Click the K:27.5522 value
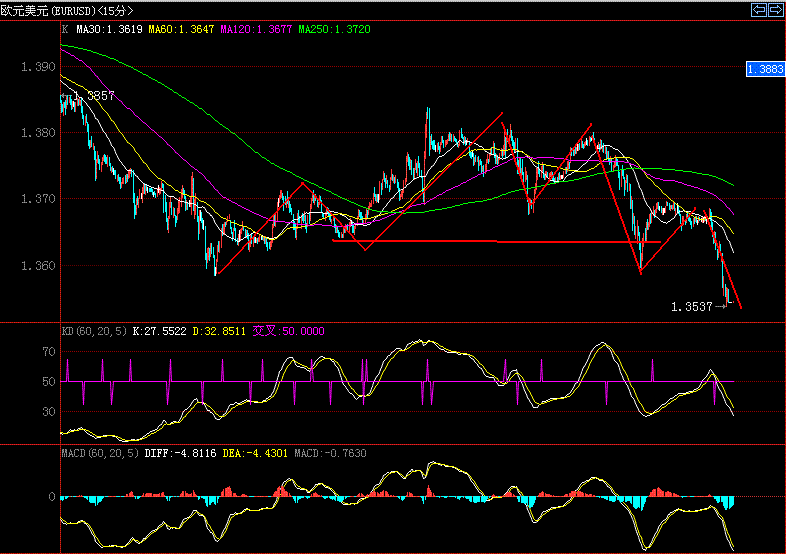Image resolution: width=790 pixels, height=554 pixels. pos(159,331)
